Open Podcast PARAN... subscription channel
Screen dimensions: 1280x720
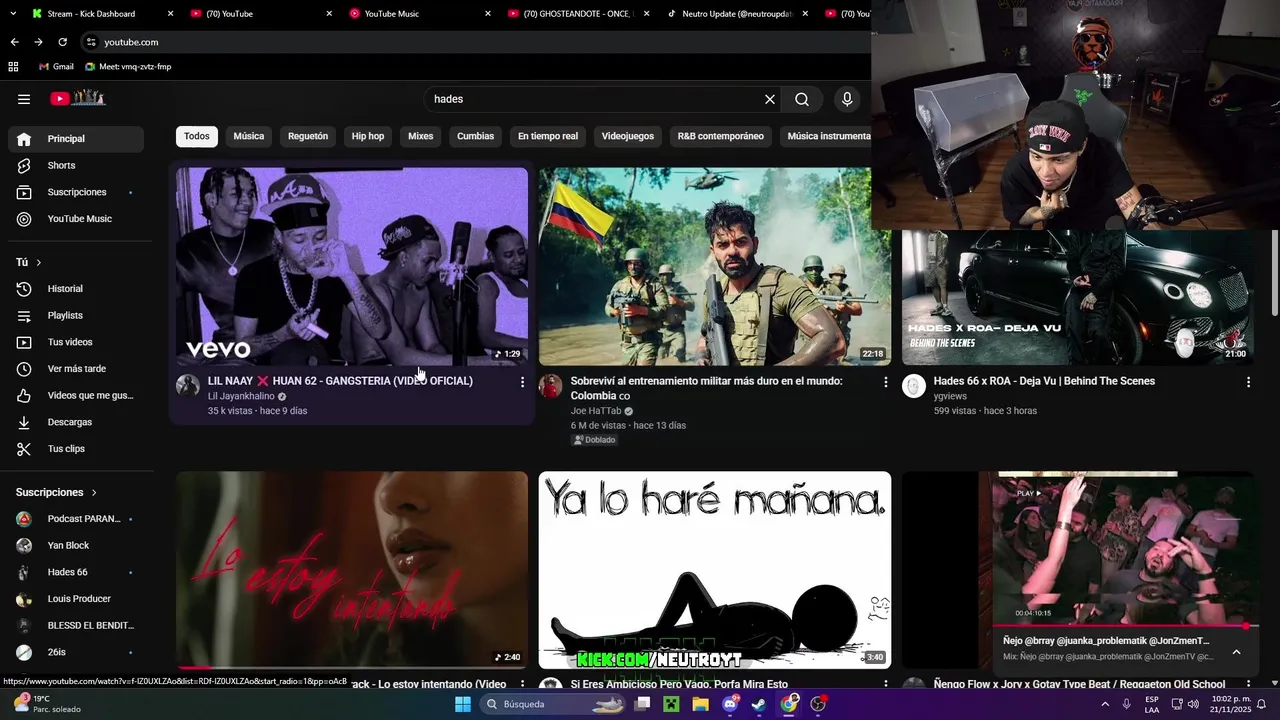[76, 519]
